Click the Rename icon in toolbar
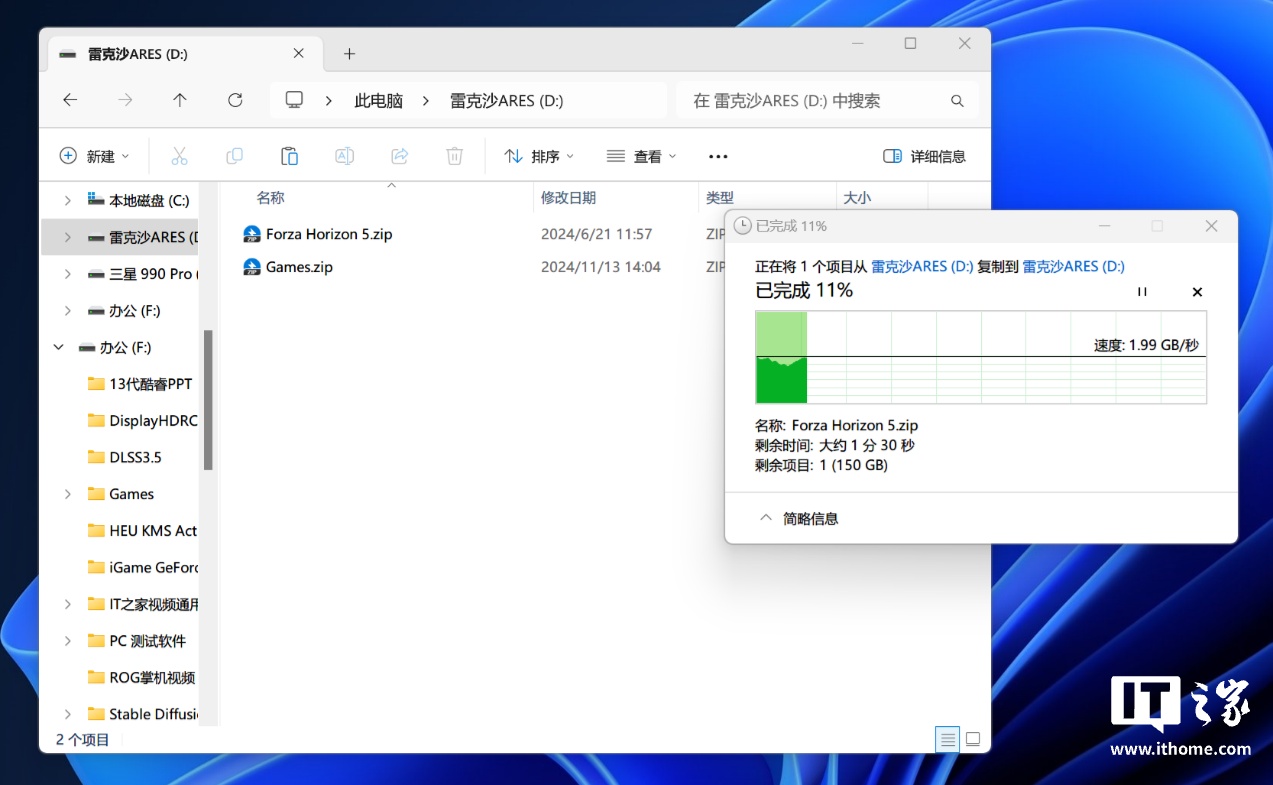 [344, 156]
